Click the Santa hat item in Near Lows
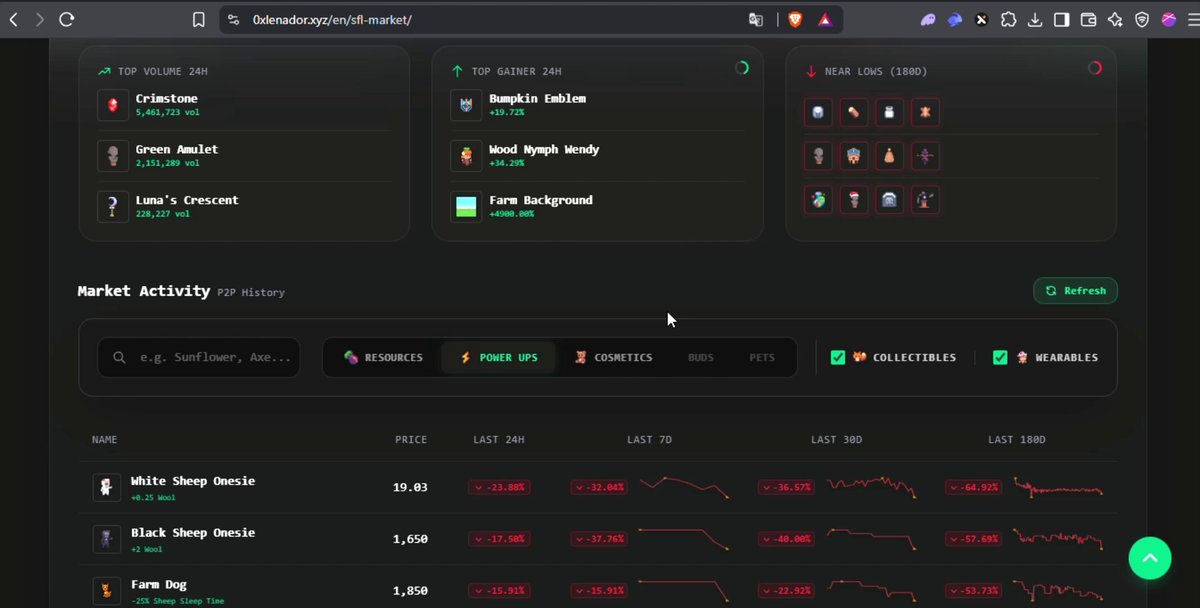The width and height of the screenshot is (1200, 608). [x=854, y=200]
